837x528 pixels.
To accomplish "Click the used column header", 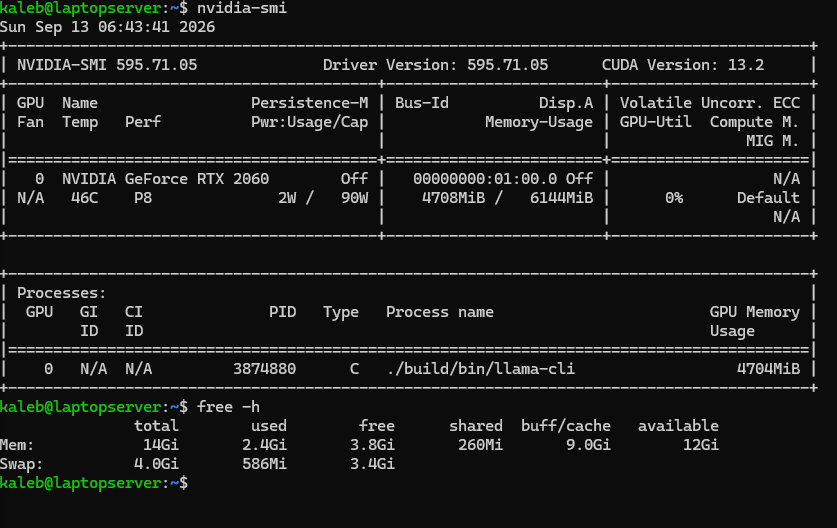I will pos(269,426).
